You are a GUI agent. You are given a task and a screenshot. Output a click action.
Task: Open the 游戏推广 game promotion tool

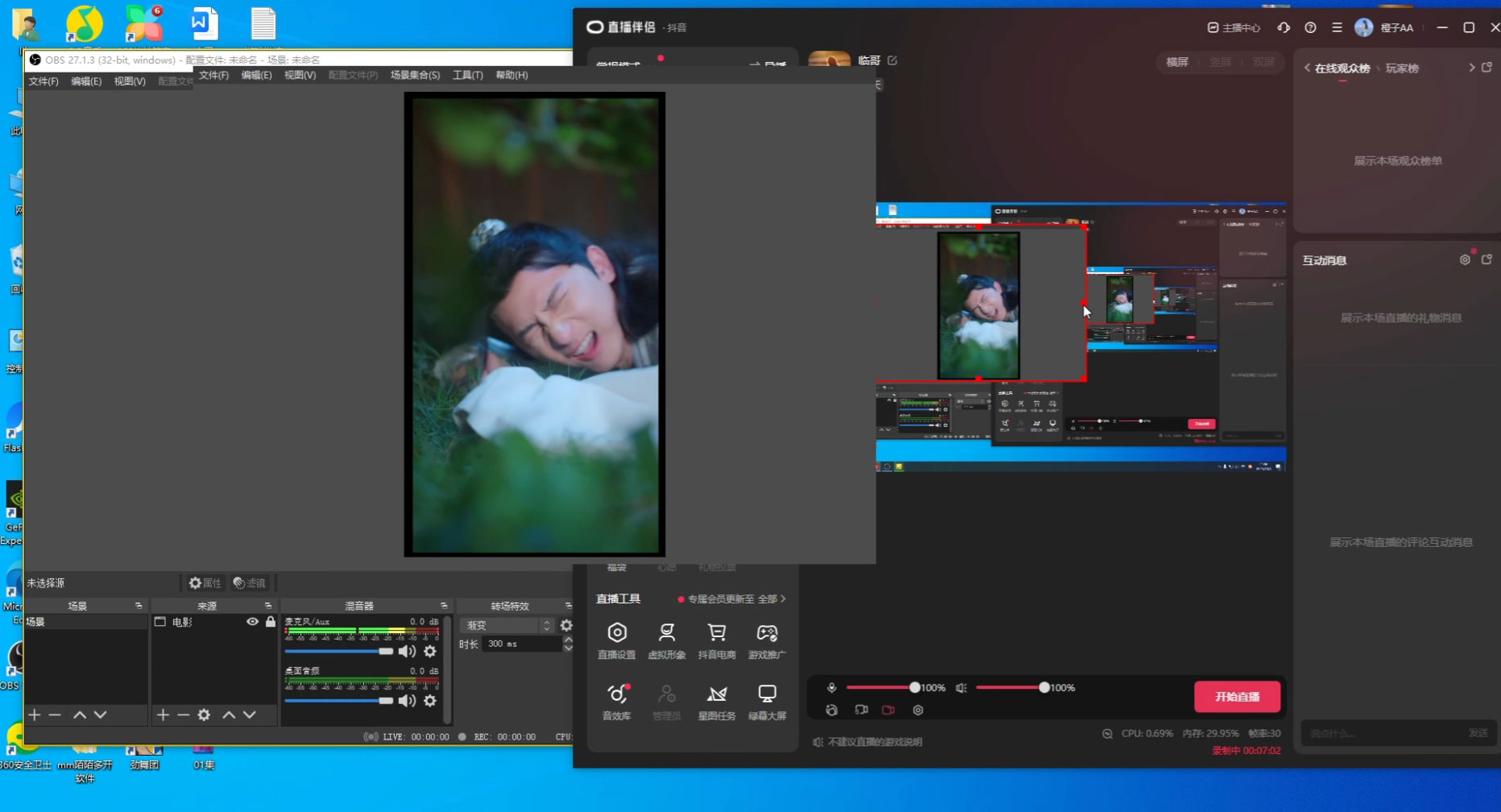(x=766, y=640)
